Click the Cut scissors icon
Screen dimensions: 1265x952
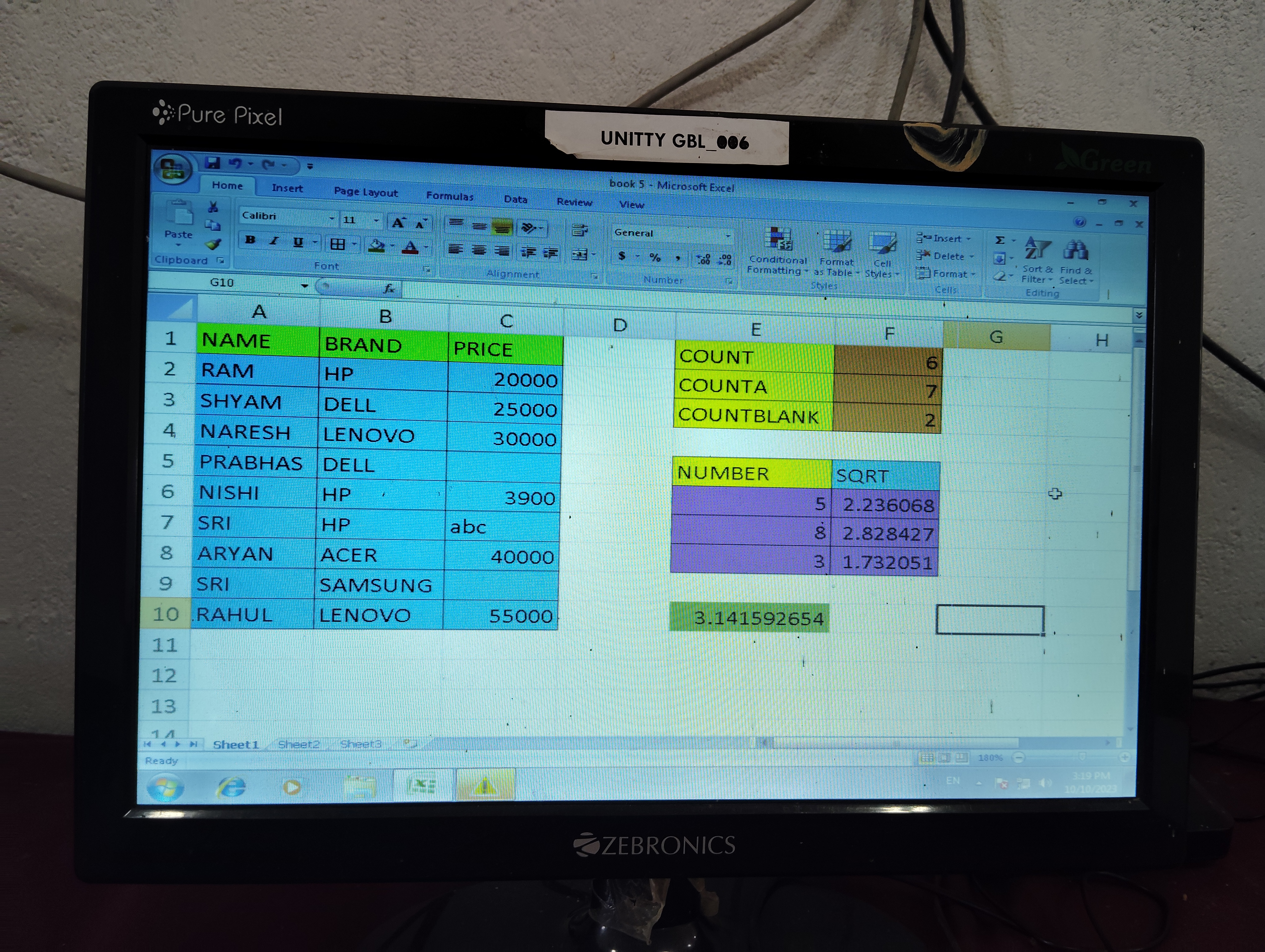click(x=213, y=207)
